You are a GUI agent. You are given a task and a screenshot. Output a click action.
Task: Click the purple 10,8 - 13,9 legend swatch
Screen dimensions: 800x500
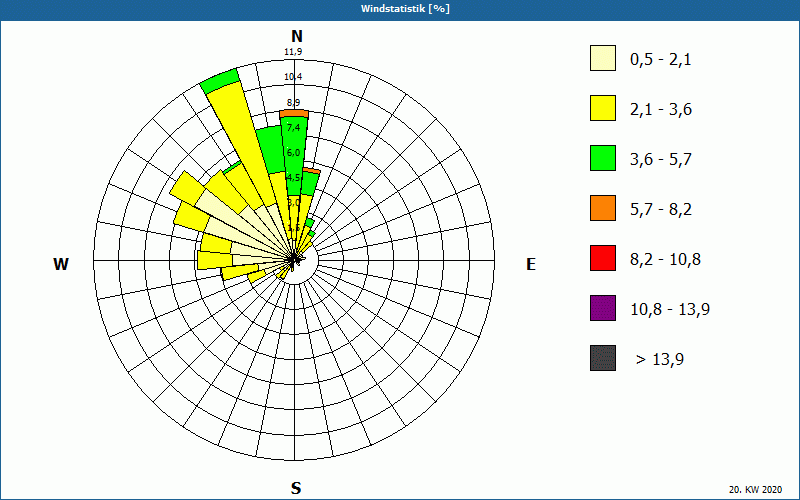pos(603,308)
